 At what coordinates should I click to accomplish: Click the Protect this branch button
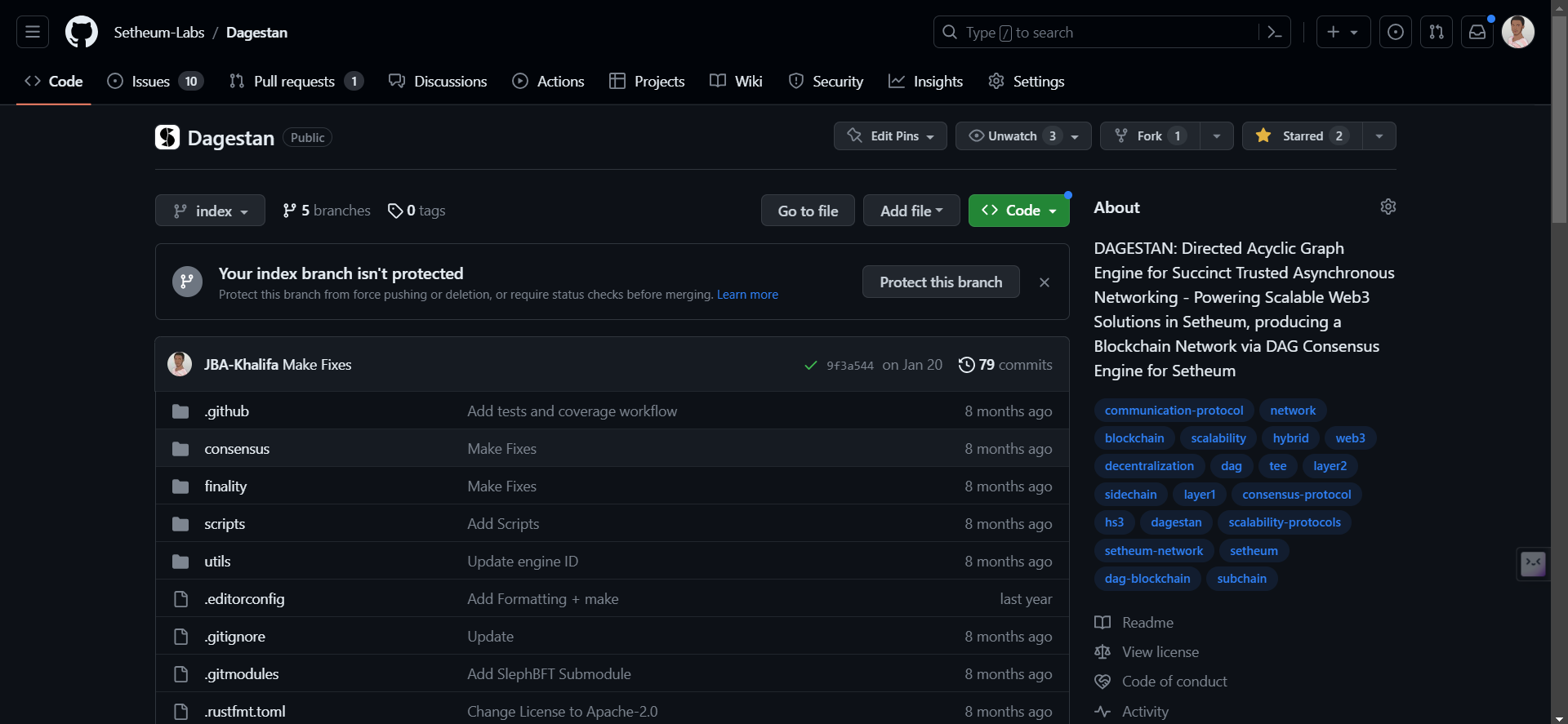point(940,282)
